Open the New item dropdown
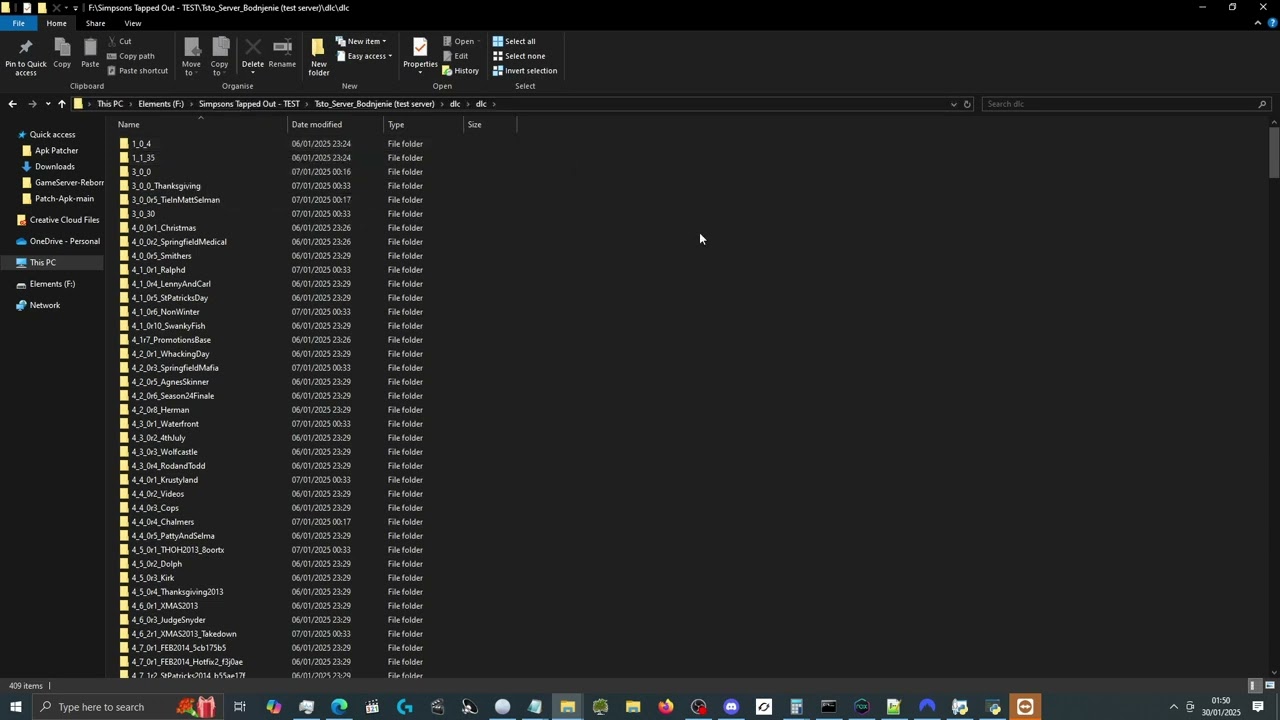This screenshot has height=720, width=1280. point(361,41)
